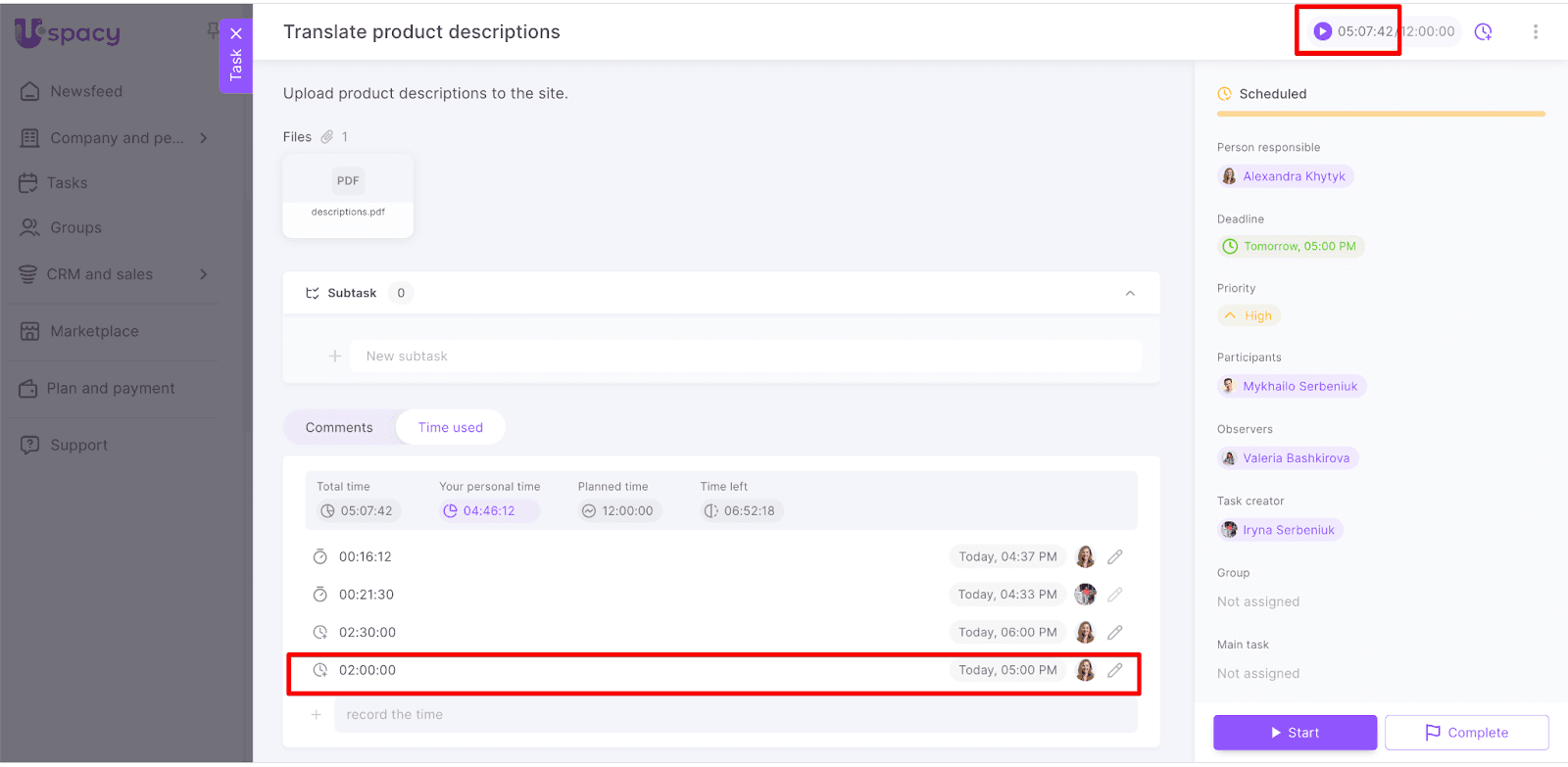Screen dimensions: 1568x767
Task: Open the three-dot task options menu
Action: [x=1535, y=31]
